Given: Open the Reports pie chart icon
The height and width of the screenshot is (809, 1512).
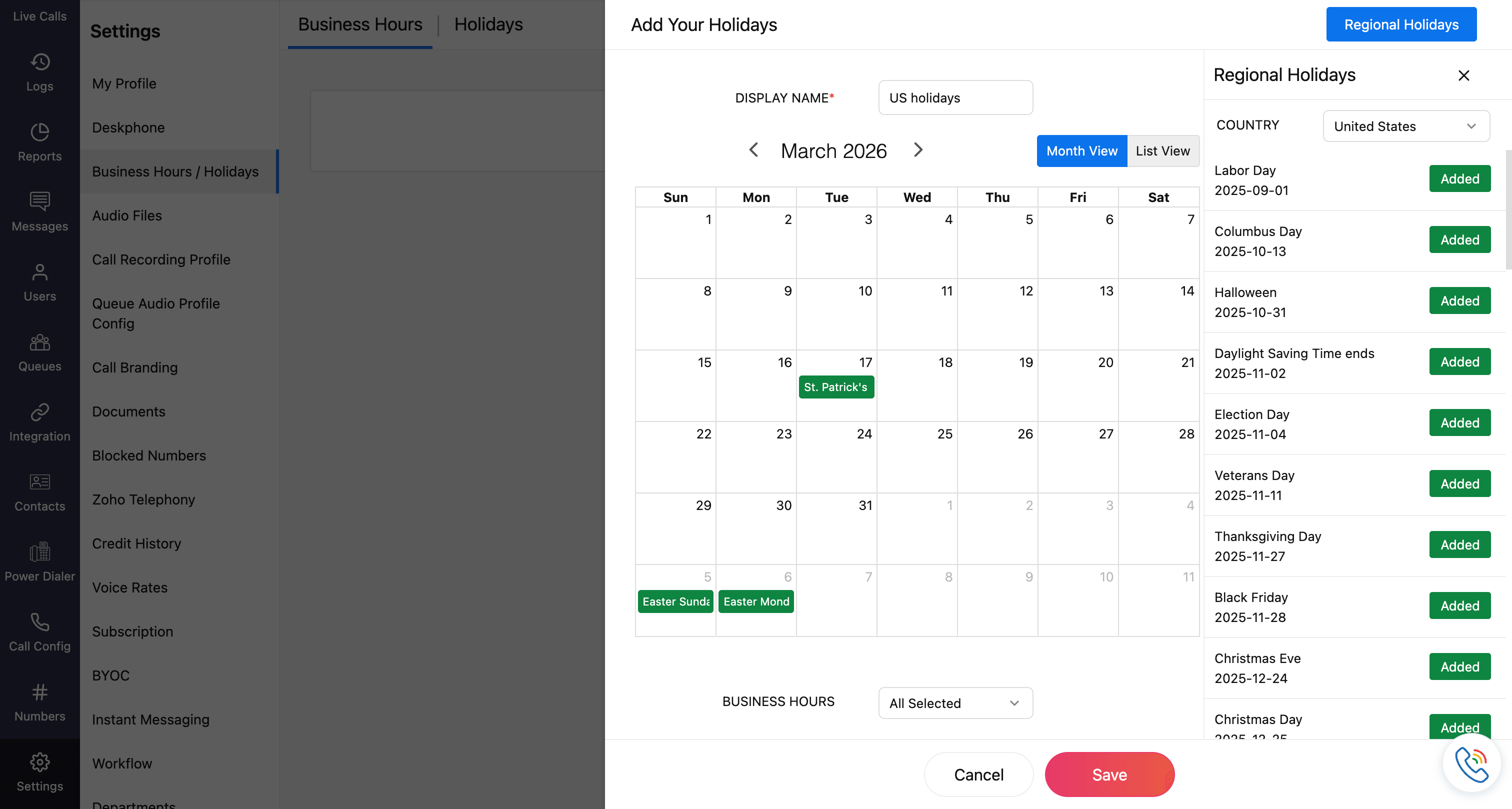Looking at the screenshot, I should (39, 132).
